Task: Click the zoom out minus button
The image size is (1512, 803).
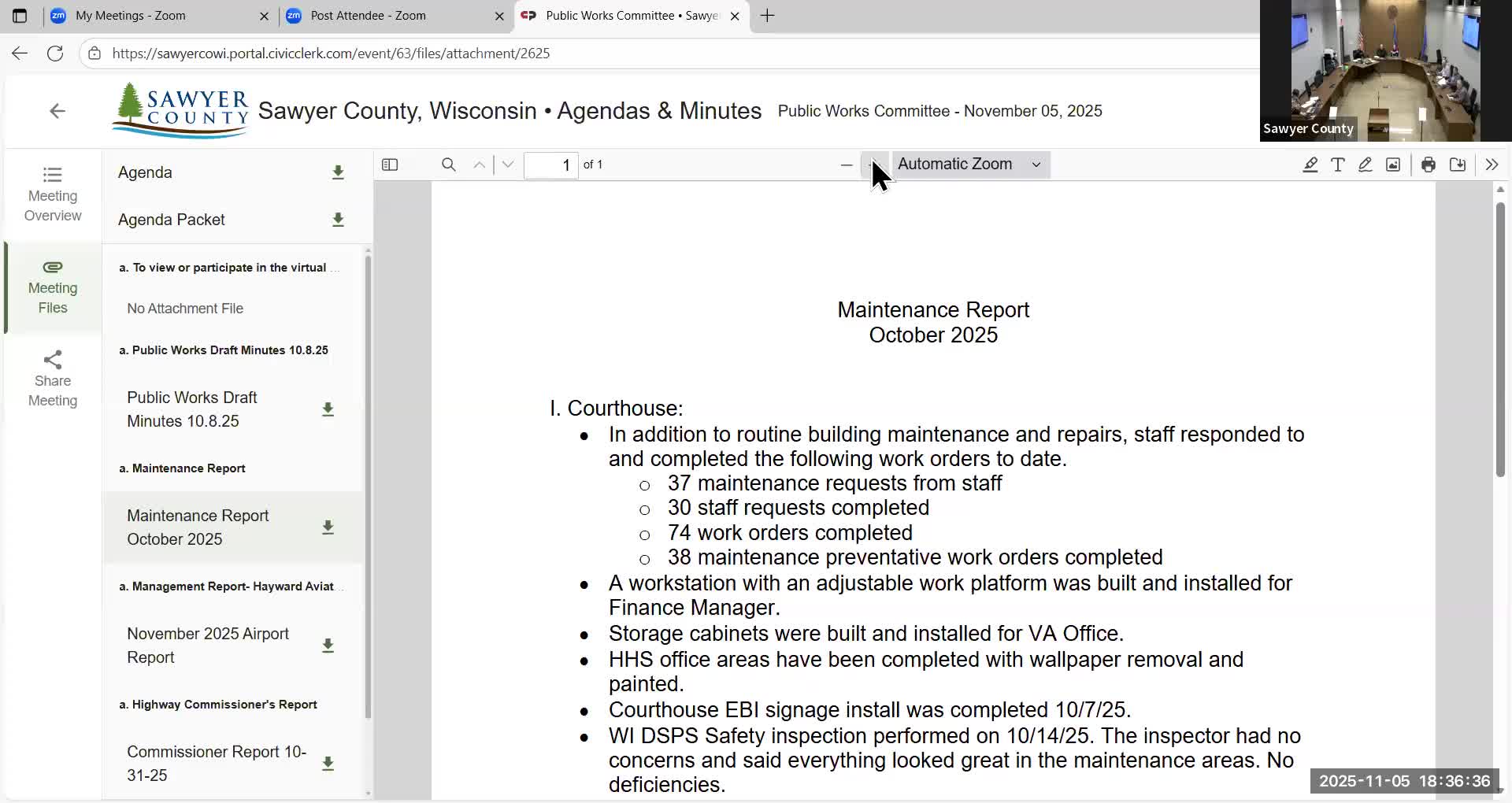Action: pyautogui.click(x=847, y=165)
